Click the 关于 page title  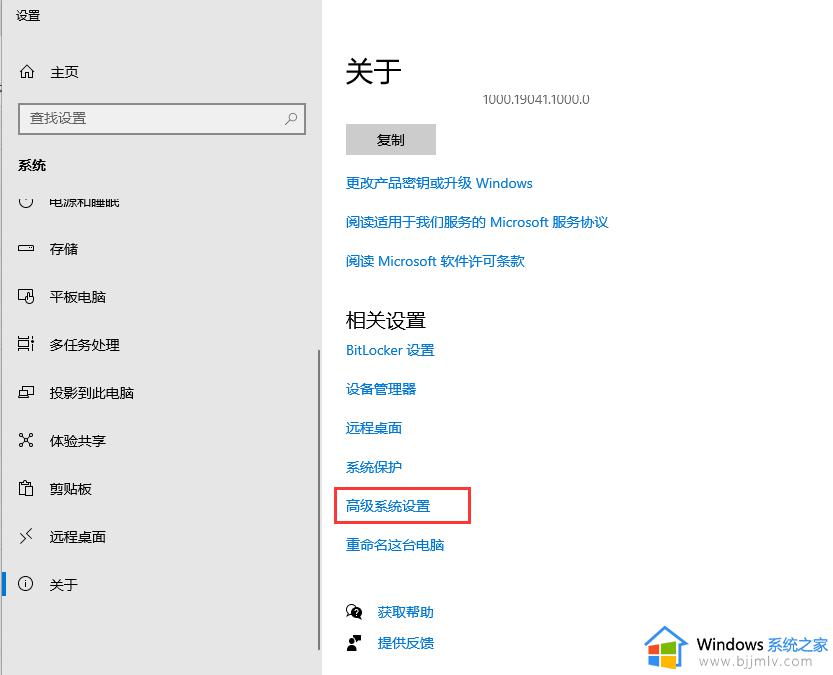click(x=373, y=71)
